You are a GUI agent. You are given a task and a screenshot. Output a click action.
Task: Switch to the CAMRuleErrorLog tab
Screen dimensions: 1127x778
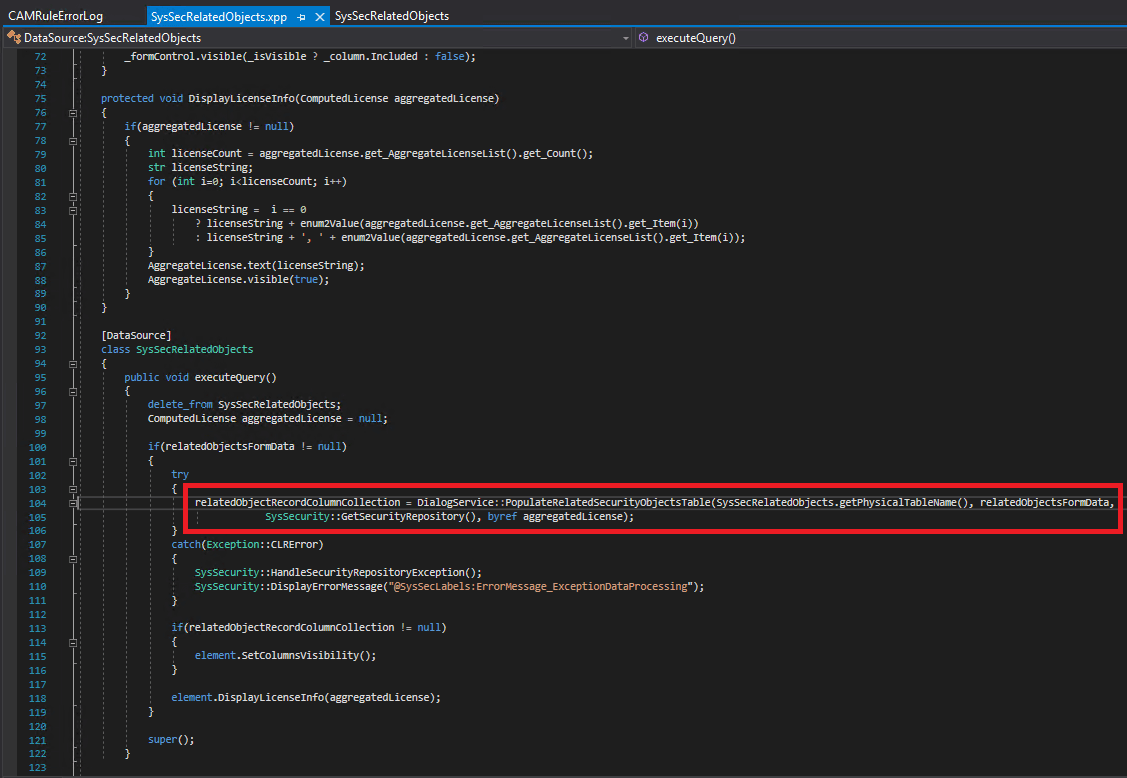pyautogui.click(x=55, y=16)
